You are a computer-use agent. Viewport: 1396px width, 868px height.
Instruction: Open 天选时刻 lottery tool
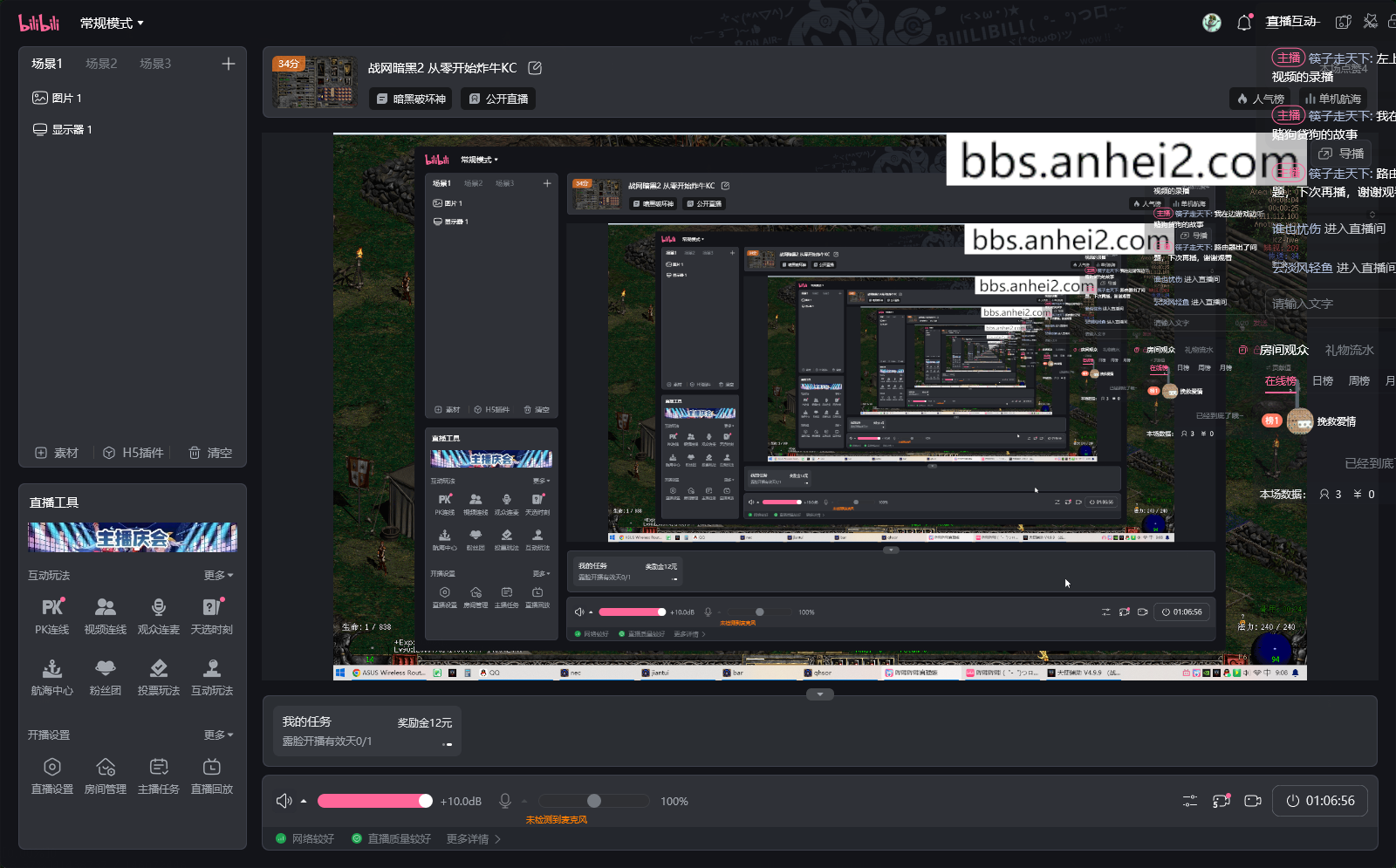[x=212, y=616]
